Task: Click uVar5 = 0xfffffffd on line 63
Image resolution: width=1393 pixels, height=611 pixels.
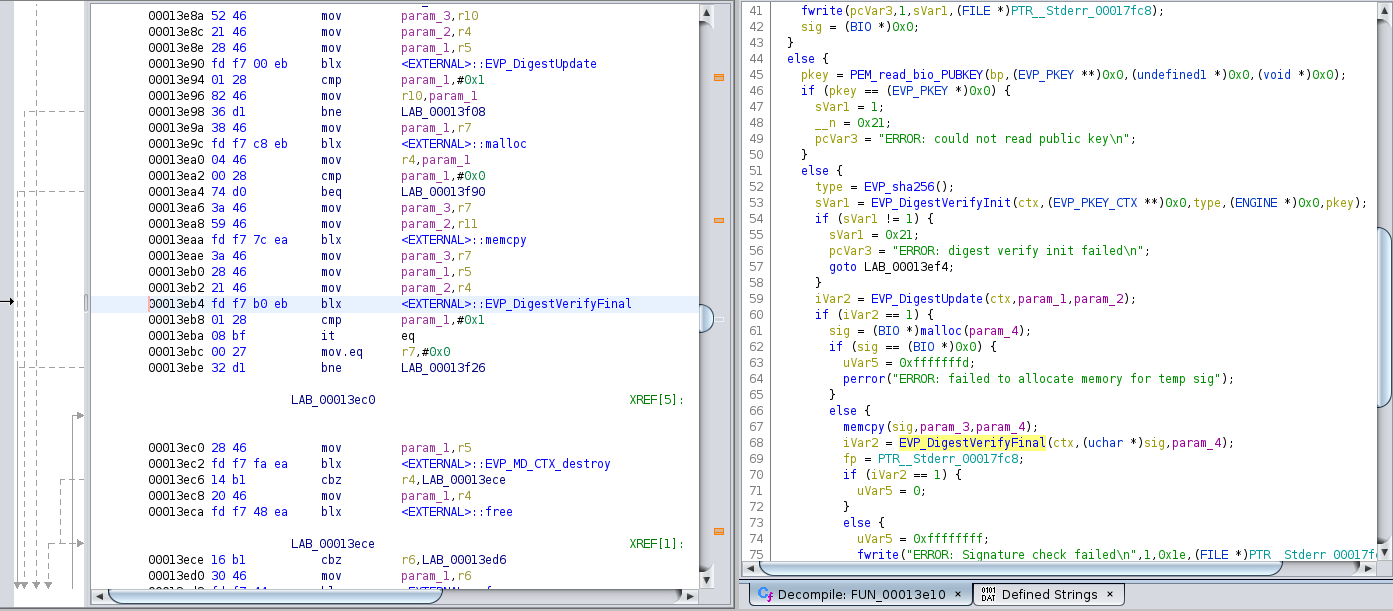Action: (x=901, y=363)
